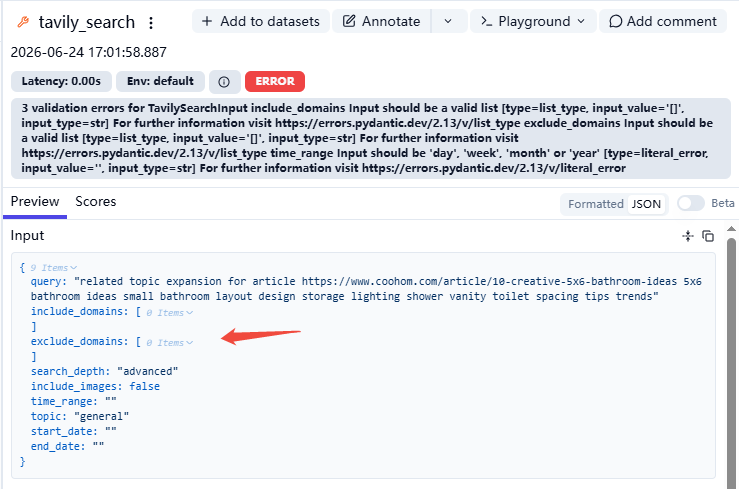Open the Playground dropdown
Screen dimensions: 739x489
(533, 21)
